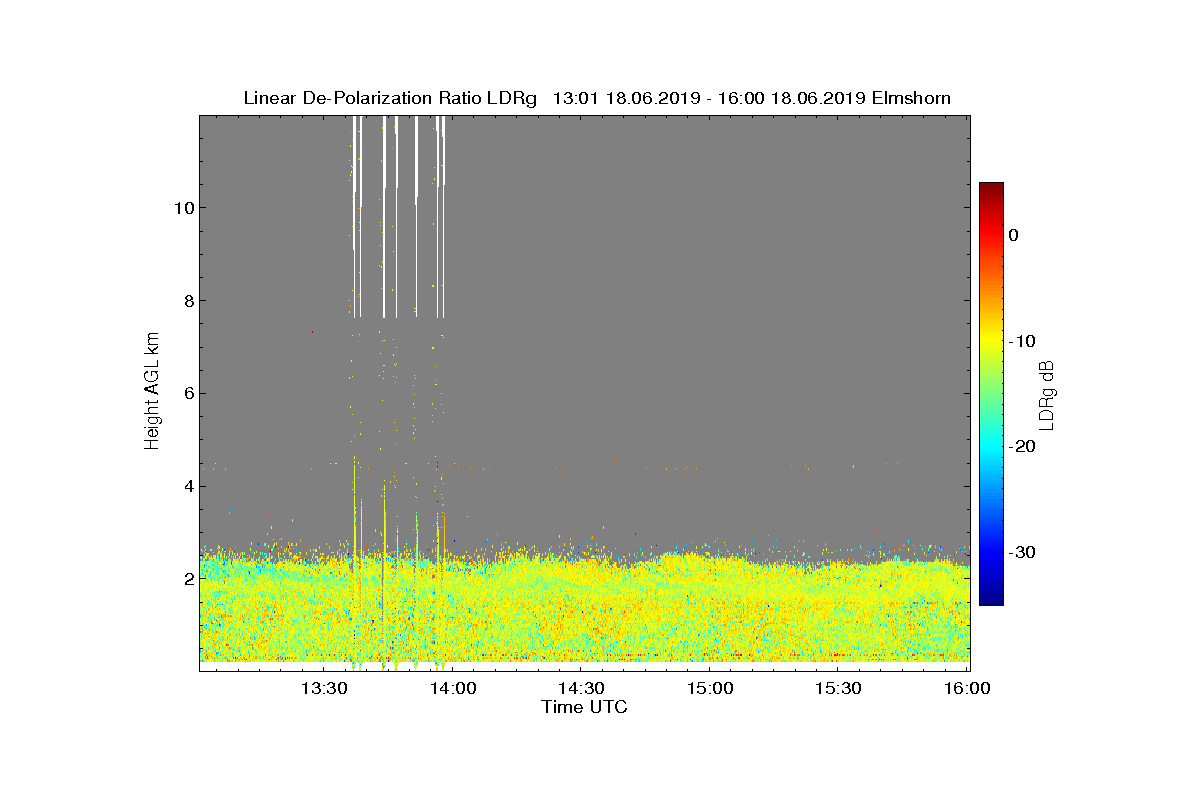Click the 2 km height tick label

click(187, 579)
